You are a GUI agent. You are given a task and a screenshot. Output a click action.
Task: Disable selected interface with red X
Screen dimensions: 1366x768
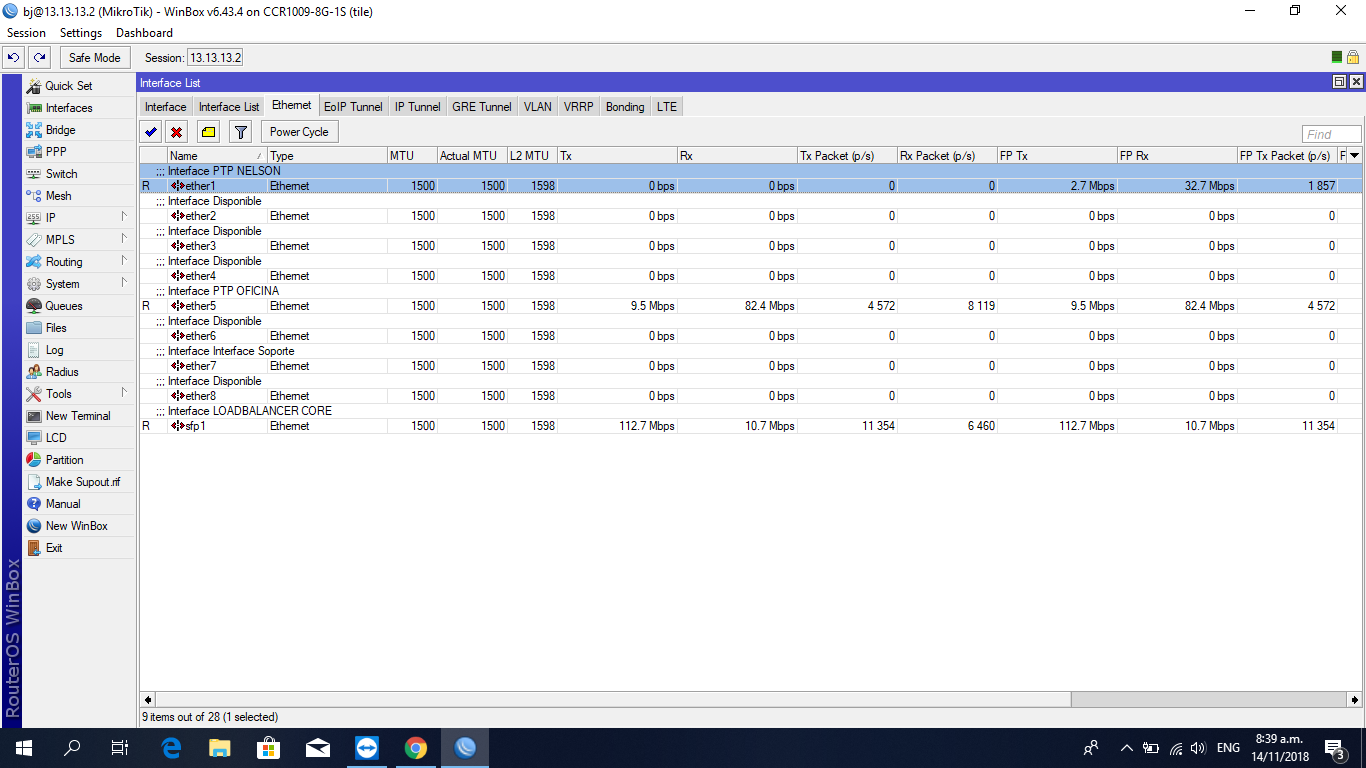(177, 132)
